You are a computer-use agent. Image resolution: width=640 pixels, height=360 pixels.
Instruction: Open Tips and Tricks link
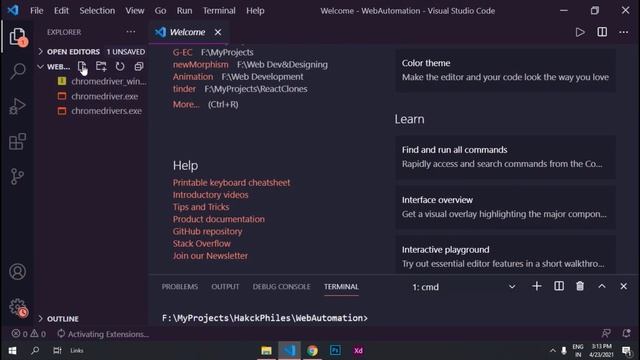pyautogui.click(x=201, y=207)
